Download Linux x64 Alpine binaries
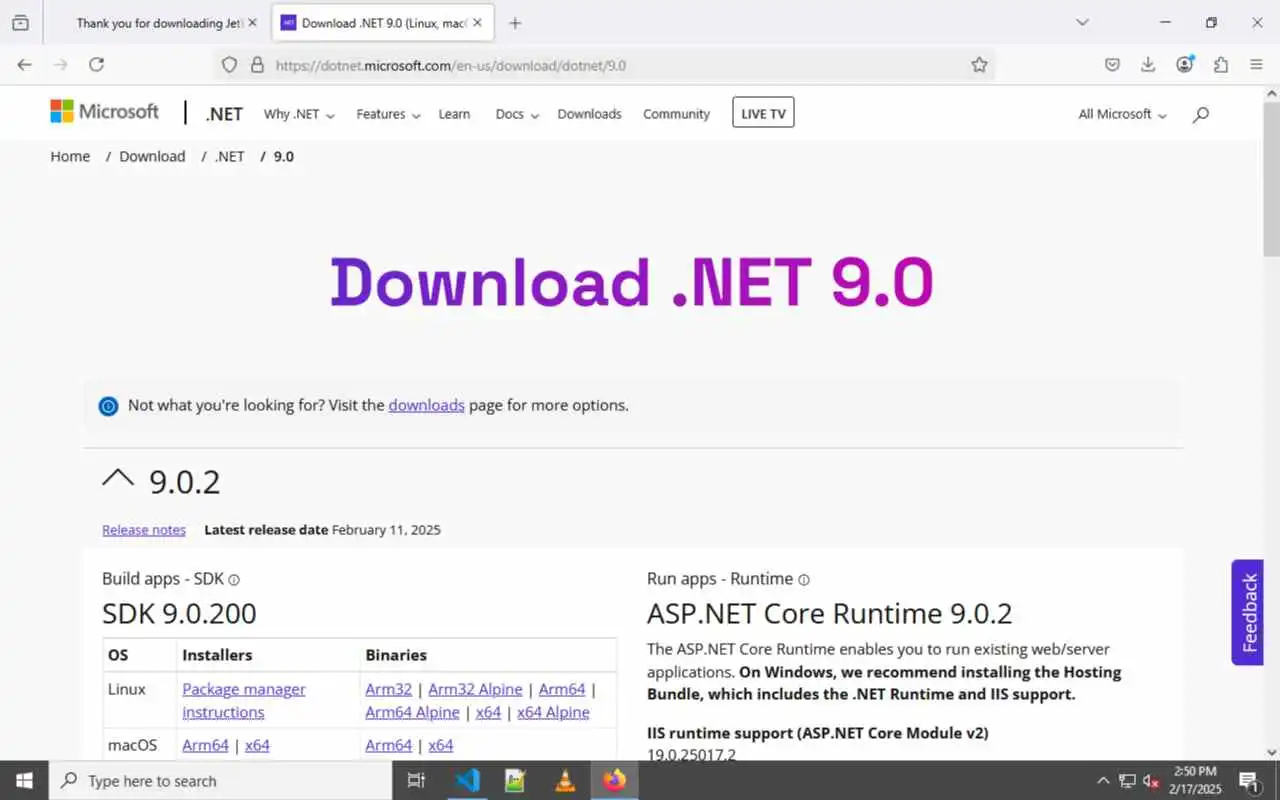Screen dimensions: 1280x800 point(553,712)
